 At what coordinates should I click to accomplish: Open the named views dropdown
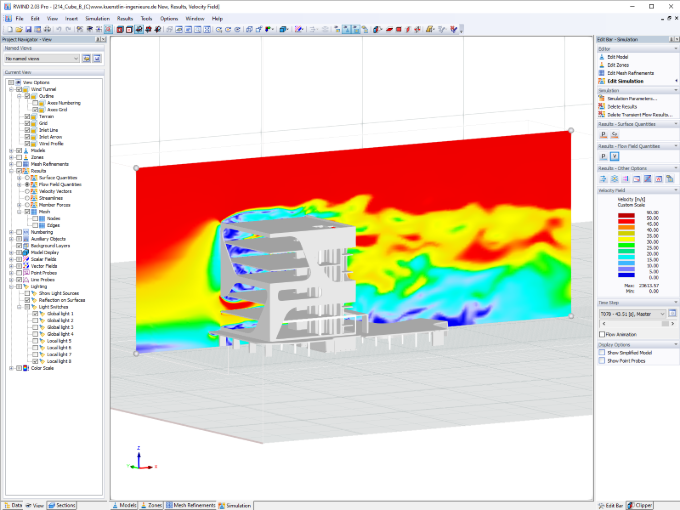pyautogui.click(x=42, y=59)
